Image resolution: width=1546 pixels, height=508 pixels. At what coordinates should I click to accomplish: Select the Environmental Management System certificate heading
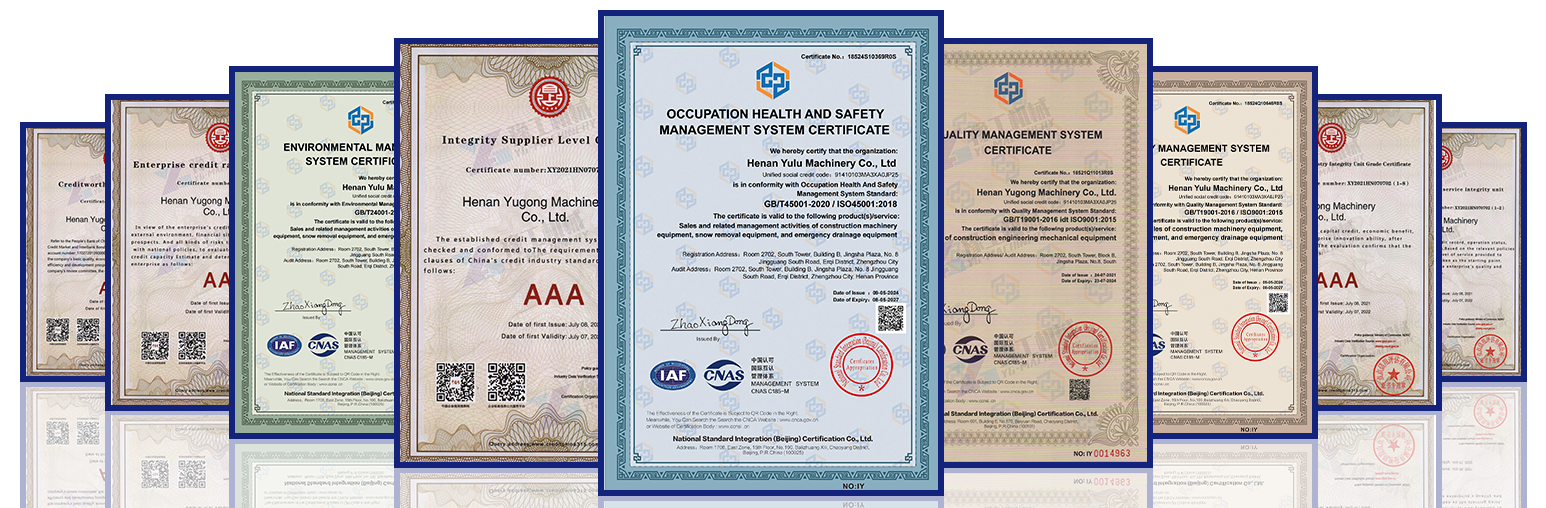click(339, 153)
